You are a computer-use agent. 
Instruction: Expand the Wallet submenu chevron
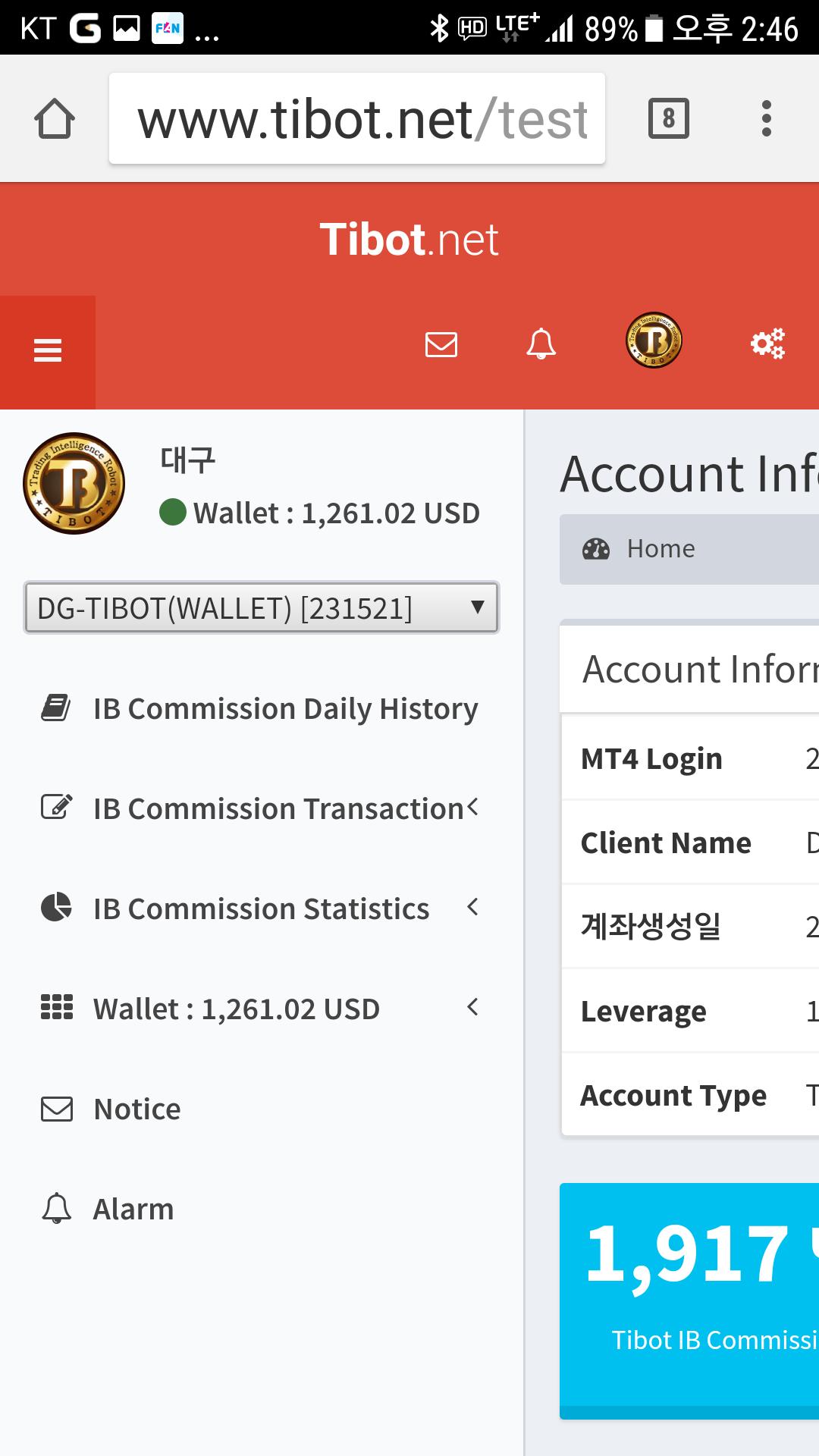click(473, 1007)
